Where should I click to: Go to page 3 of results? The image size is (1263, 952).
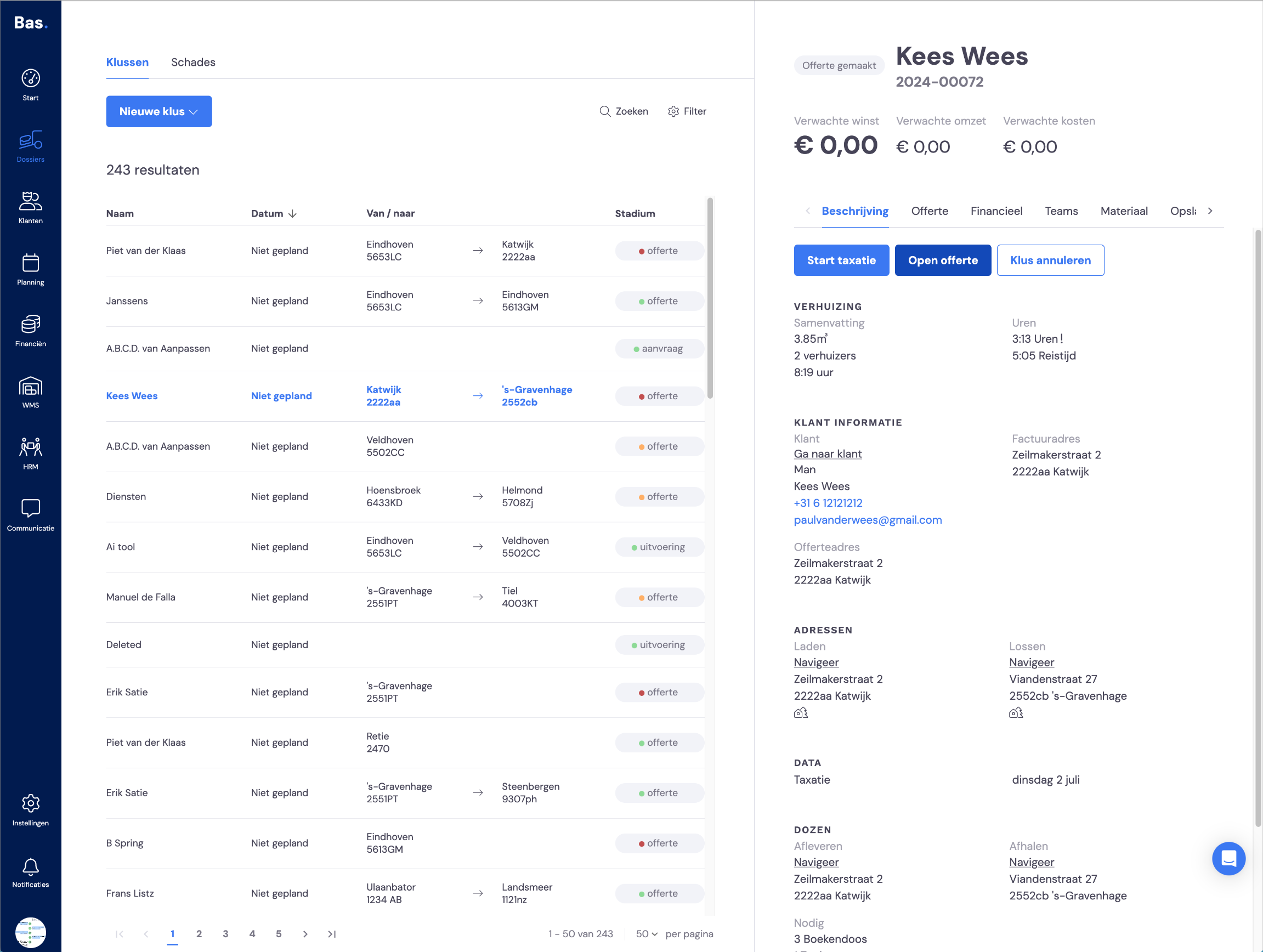[225, 934]
